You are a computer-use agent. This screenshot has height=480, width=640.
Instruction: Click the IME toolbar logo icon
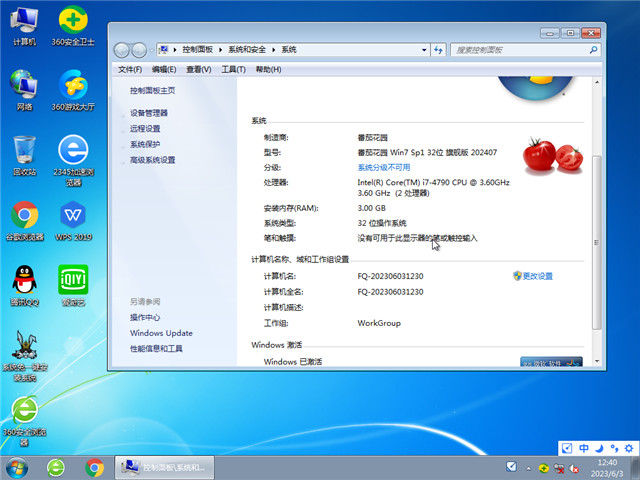click(567, 448)
